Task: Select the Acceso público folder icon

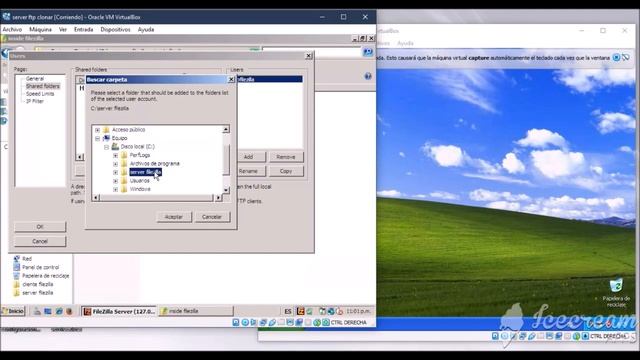Action: tap(107, 130)
